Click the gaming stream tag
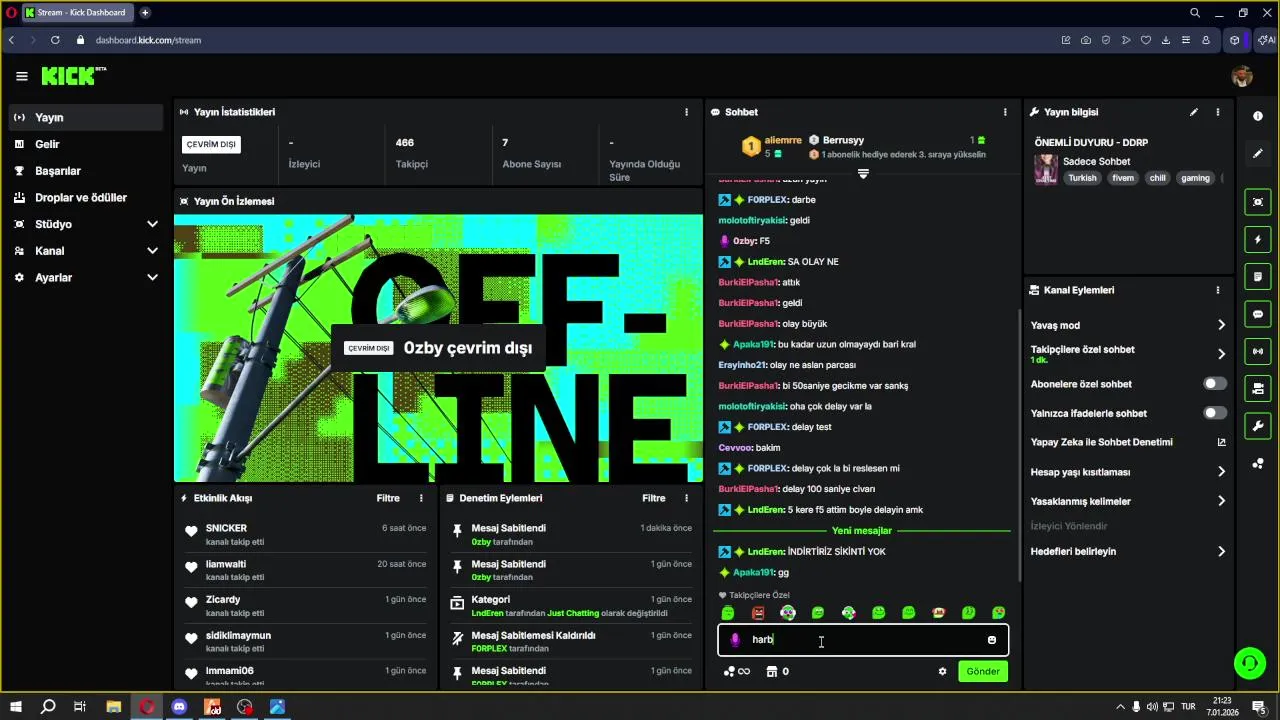 click(1195, 178)
